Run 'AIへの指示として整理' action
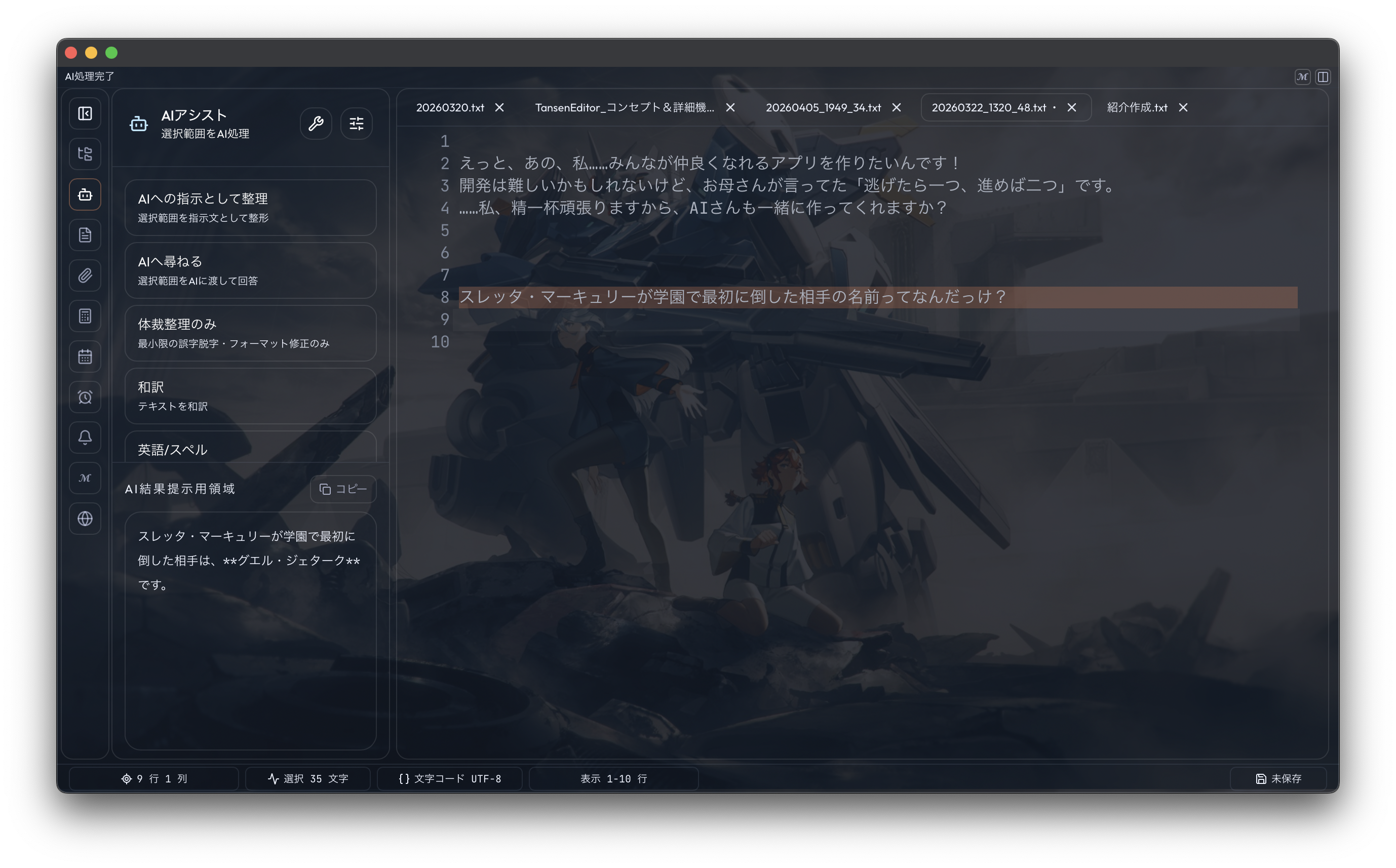1396x868 pixels. pyautogui.click(x=251, y=208)
